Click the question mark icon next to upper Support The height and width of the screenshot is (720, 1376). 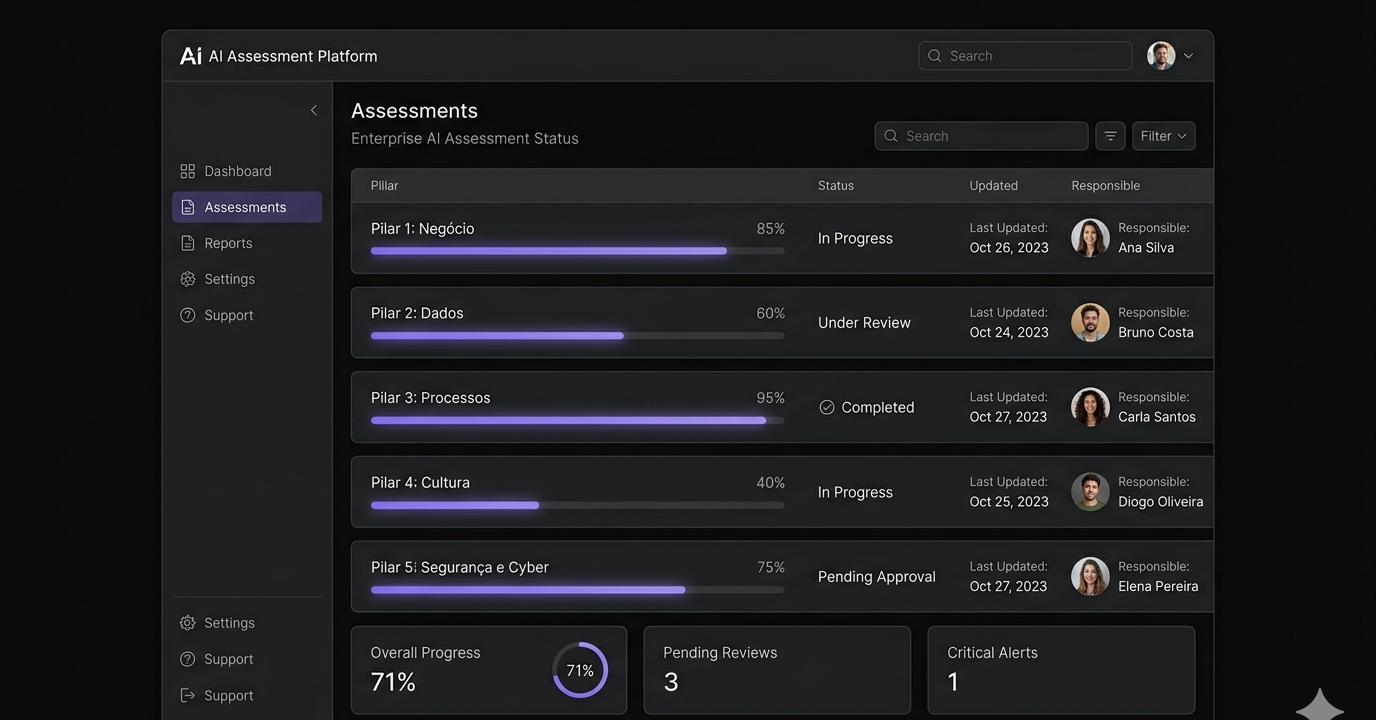point(188,315)
